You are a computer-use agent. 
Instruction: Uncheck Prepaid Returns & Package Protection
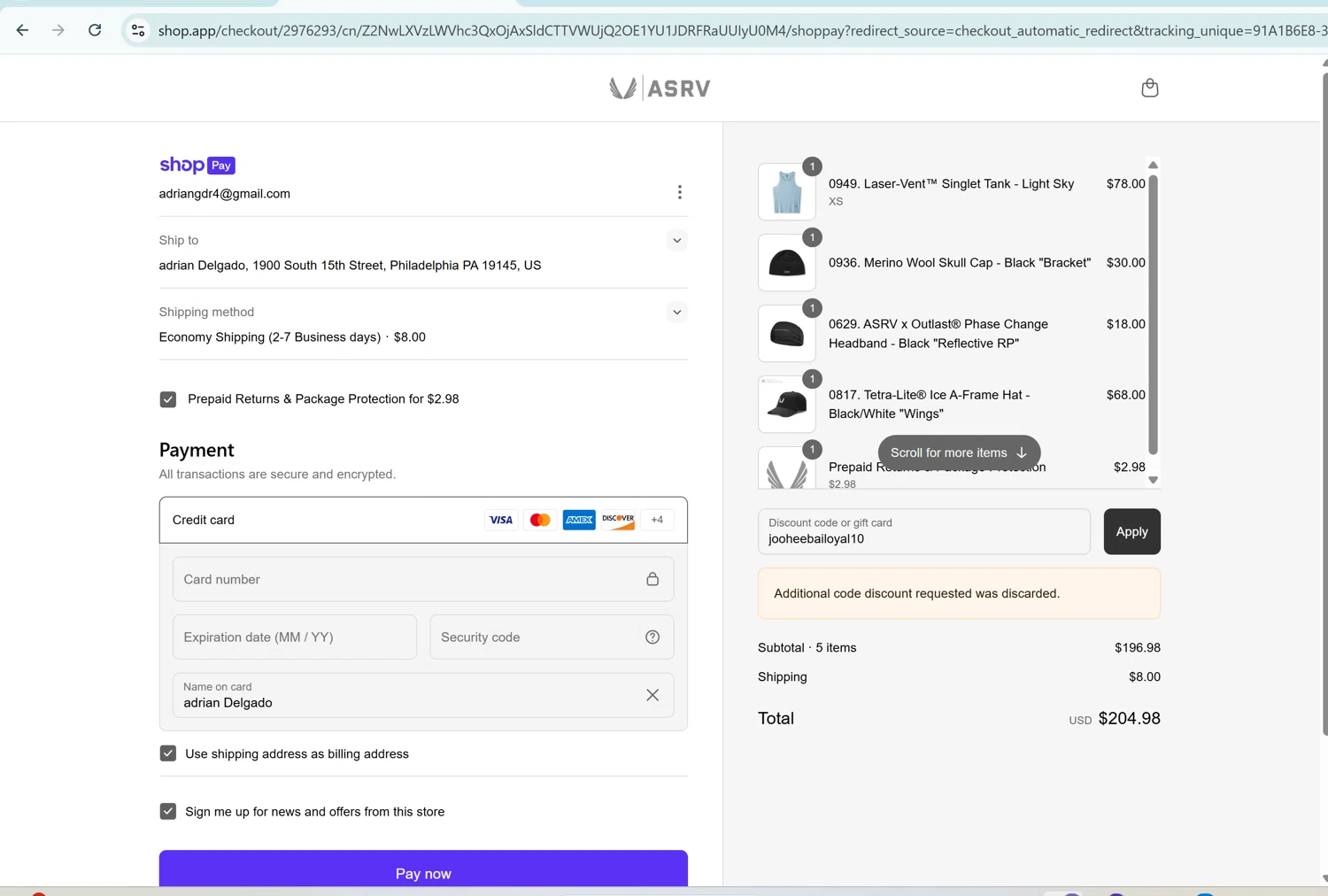(168, 399)
